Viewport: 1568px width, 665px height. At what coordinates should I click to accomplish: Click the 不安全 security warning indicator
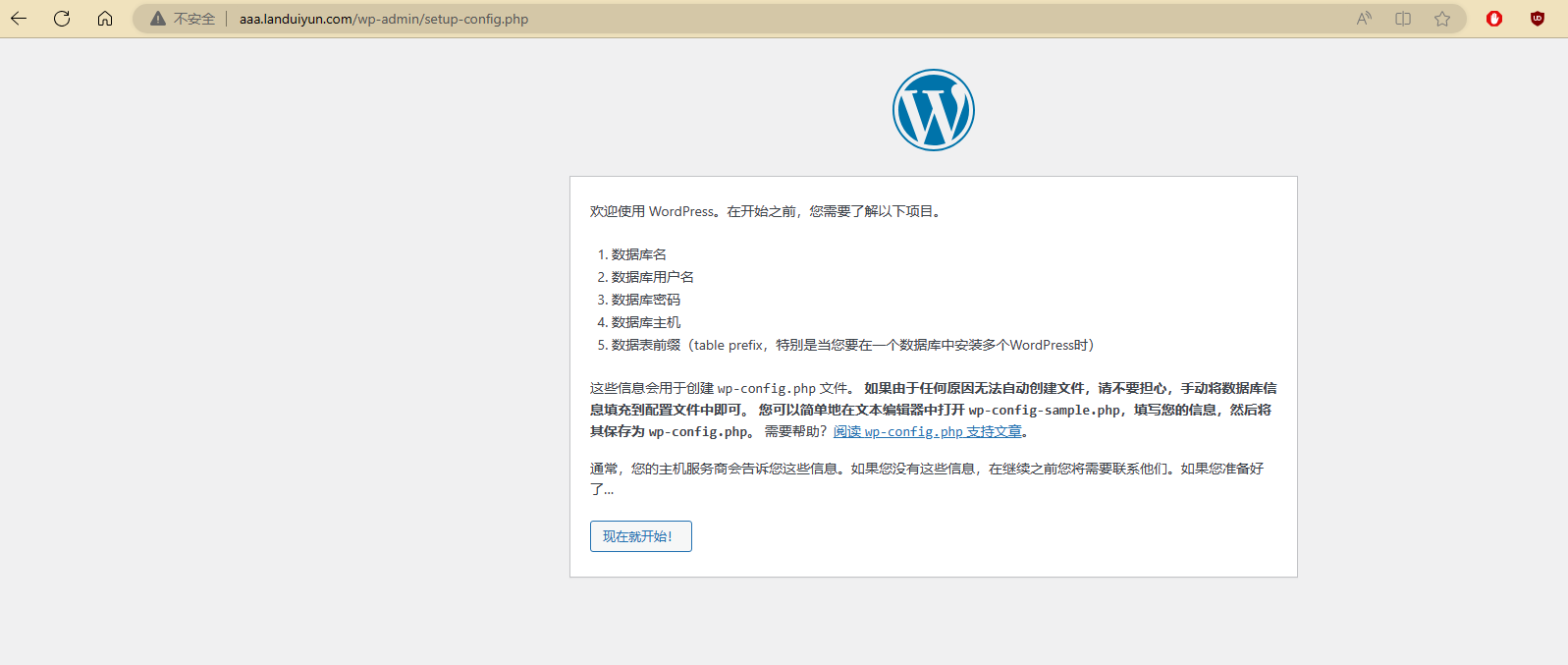[183, 19]
